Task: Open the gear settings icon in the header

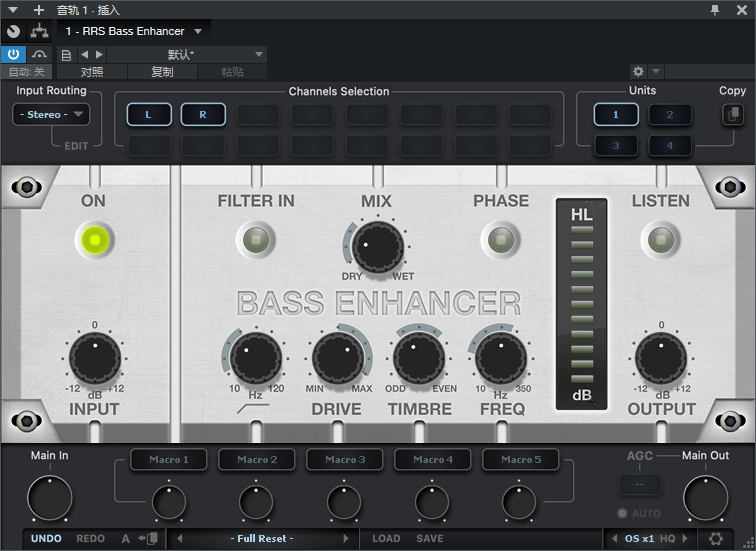Action: 638,72
